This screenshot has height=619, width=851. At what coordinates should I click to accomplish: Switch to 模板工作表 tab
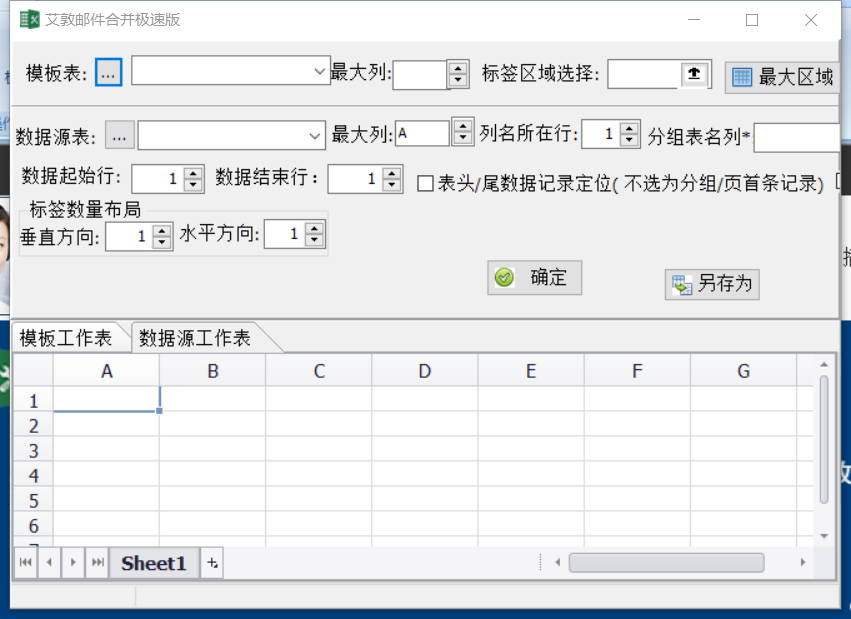[x=66, y=338]
